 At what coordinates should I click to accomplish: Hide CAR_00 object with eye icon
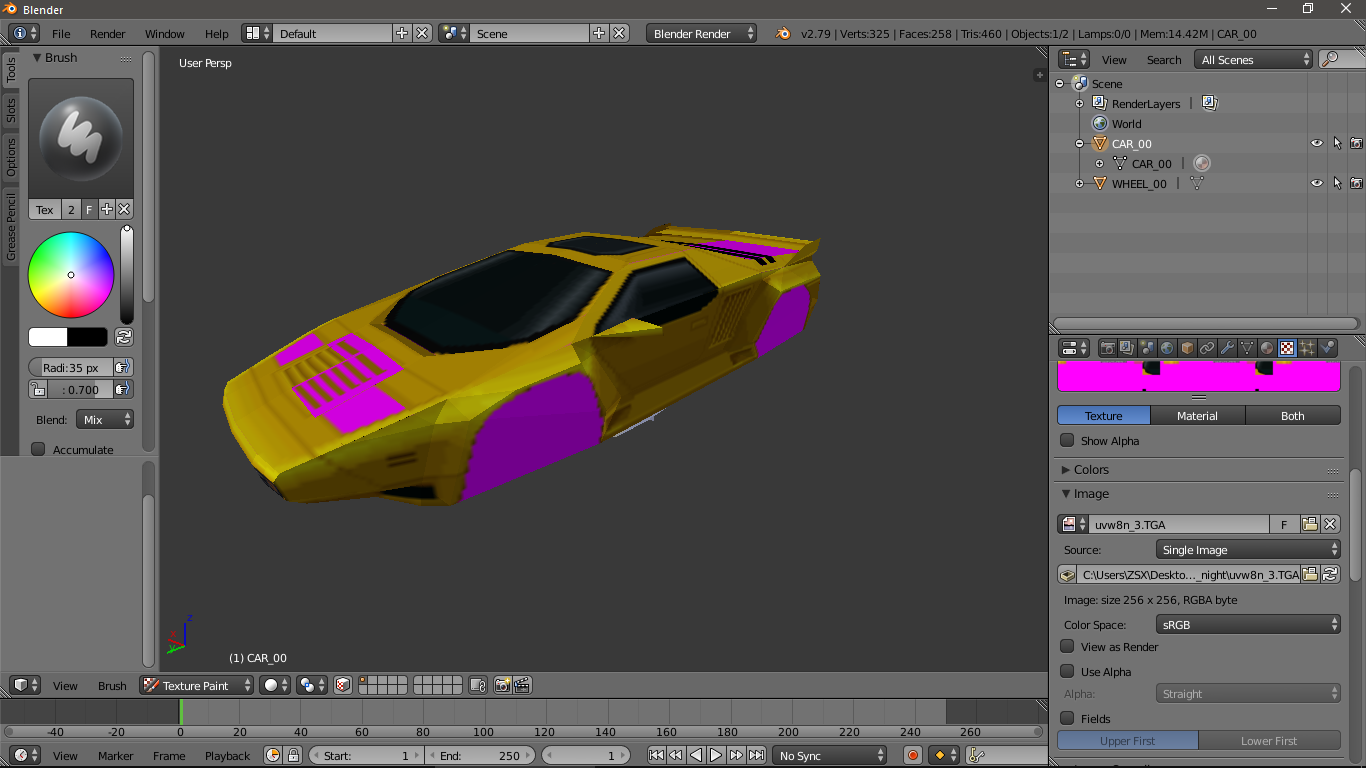[x=1316, y=143]
